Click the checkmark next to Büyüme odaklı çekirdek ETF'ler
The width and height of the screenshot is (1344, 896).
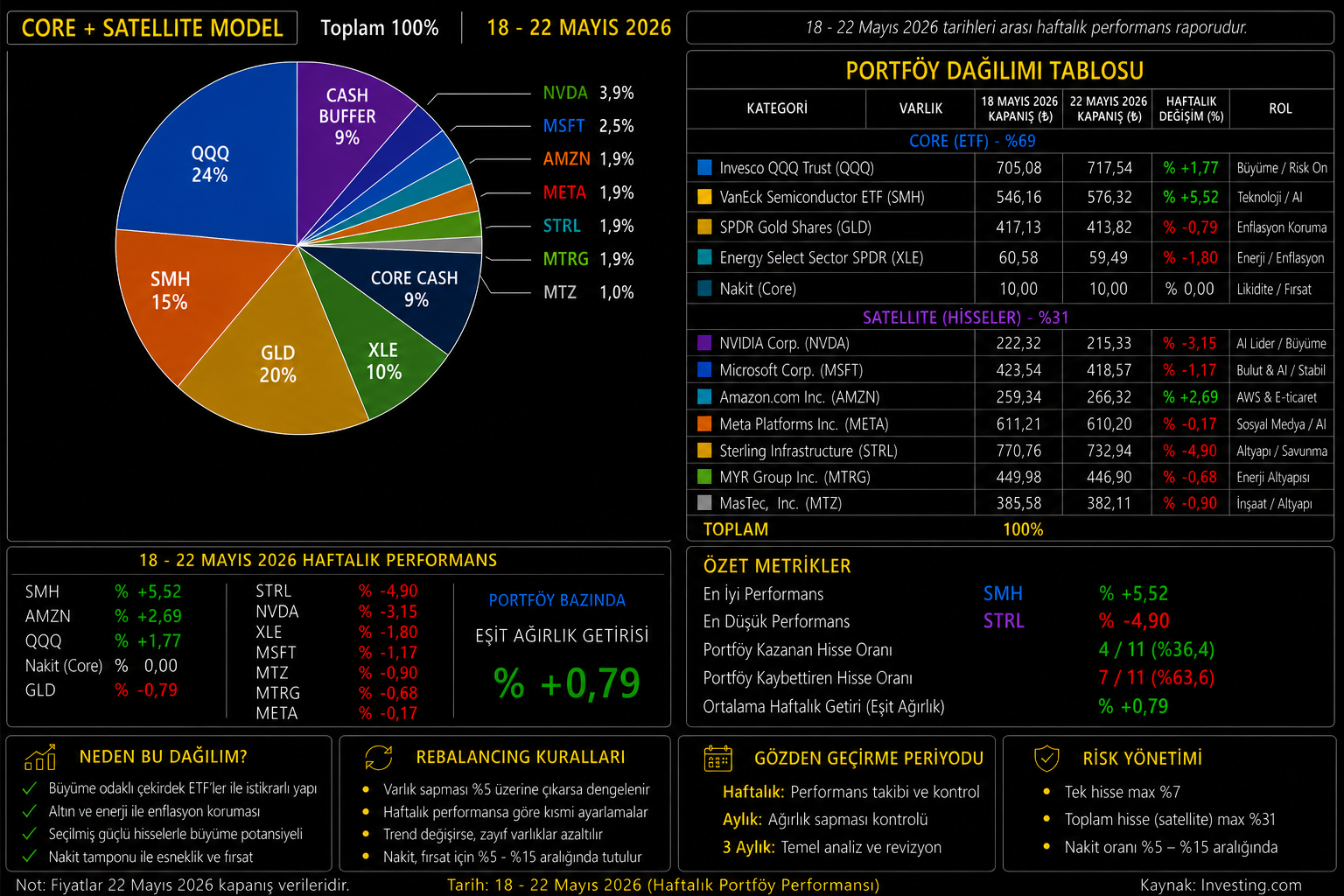pyautogui.click(x=30, y=788)
